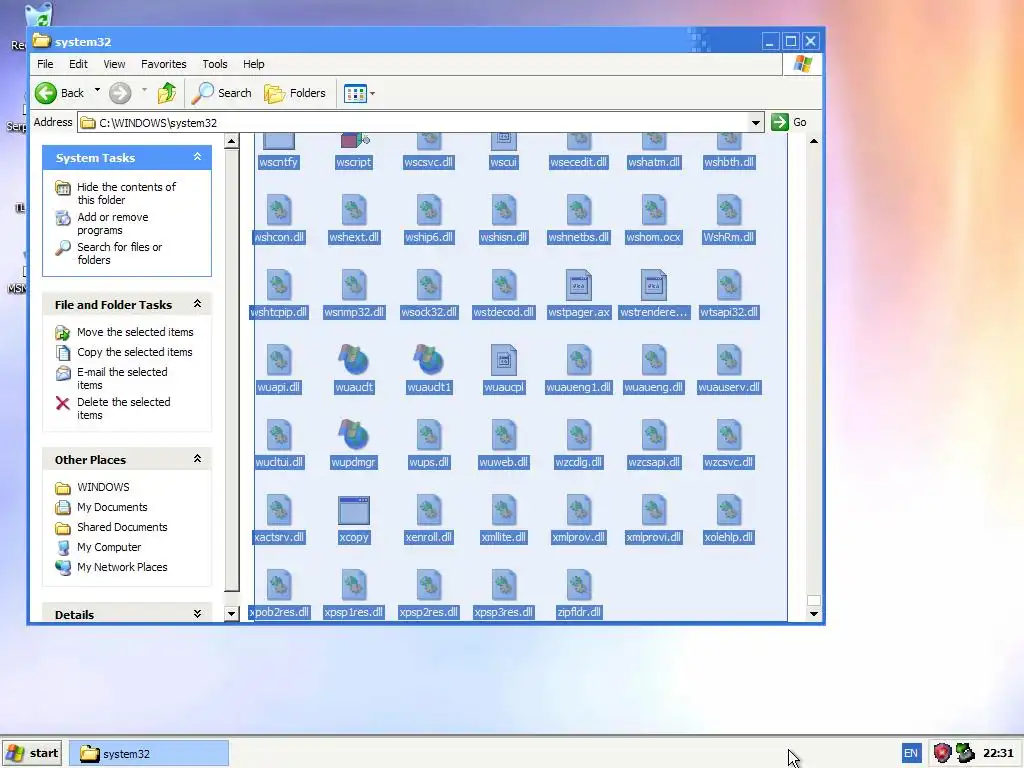Select the xpsp1res.dll file icon
This screenshot has height=768, width=1024.
pyautogui.click(x=353, y=586)
